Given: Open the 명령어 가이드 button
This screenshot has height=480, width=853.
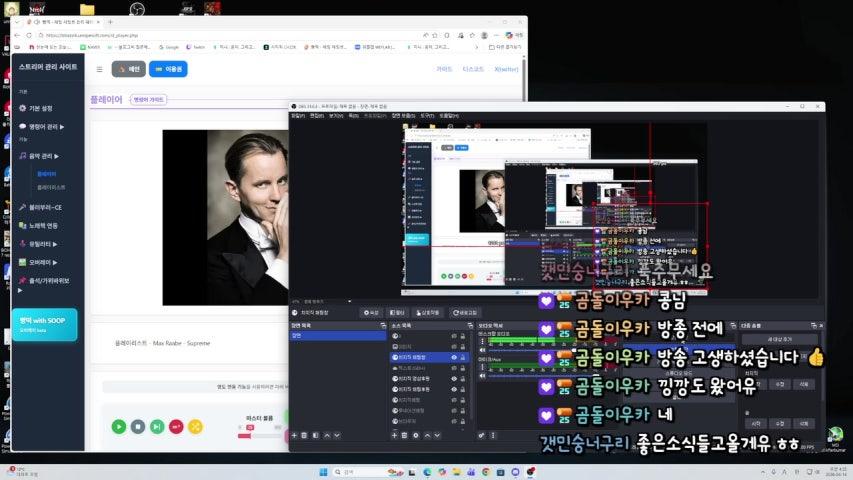Looking at the screenshot, I should (149, 100).
